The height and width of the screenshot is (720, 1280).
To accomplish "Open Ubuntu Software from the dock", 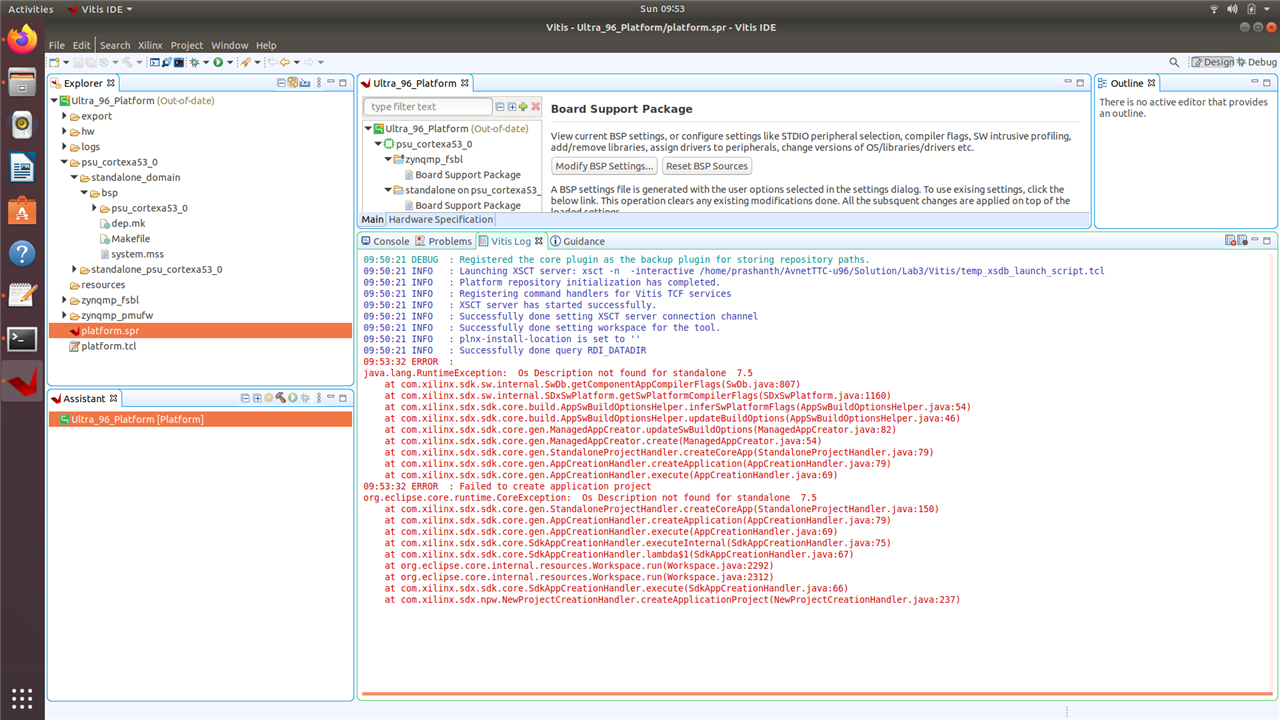I will tap(22, 210).
